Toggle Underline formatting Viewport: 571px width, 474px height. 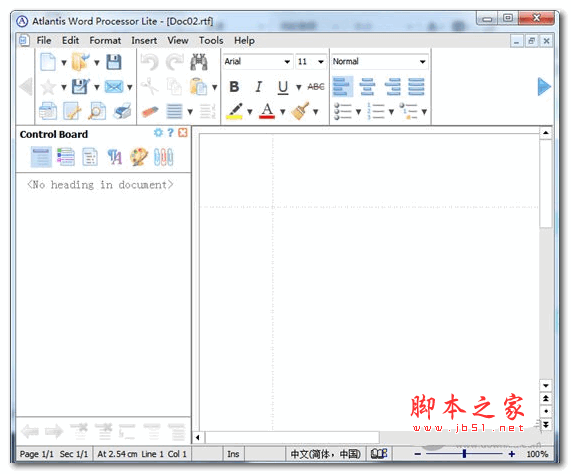[x=283, y=87]
